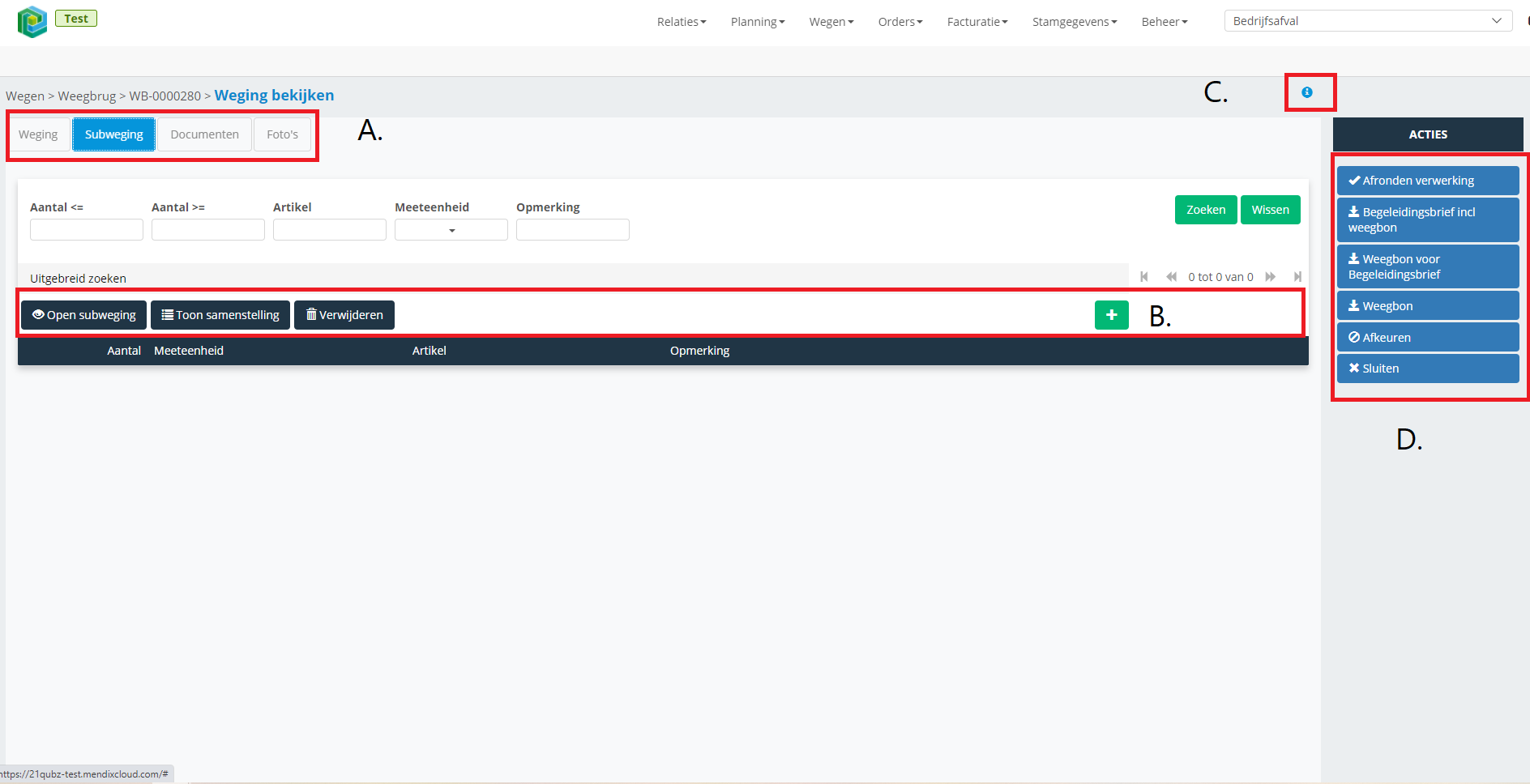Show composition via Toon samenstelling
The height and width of the screenshot is (784, 1530).
pos(220,315)
